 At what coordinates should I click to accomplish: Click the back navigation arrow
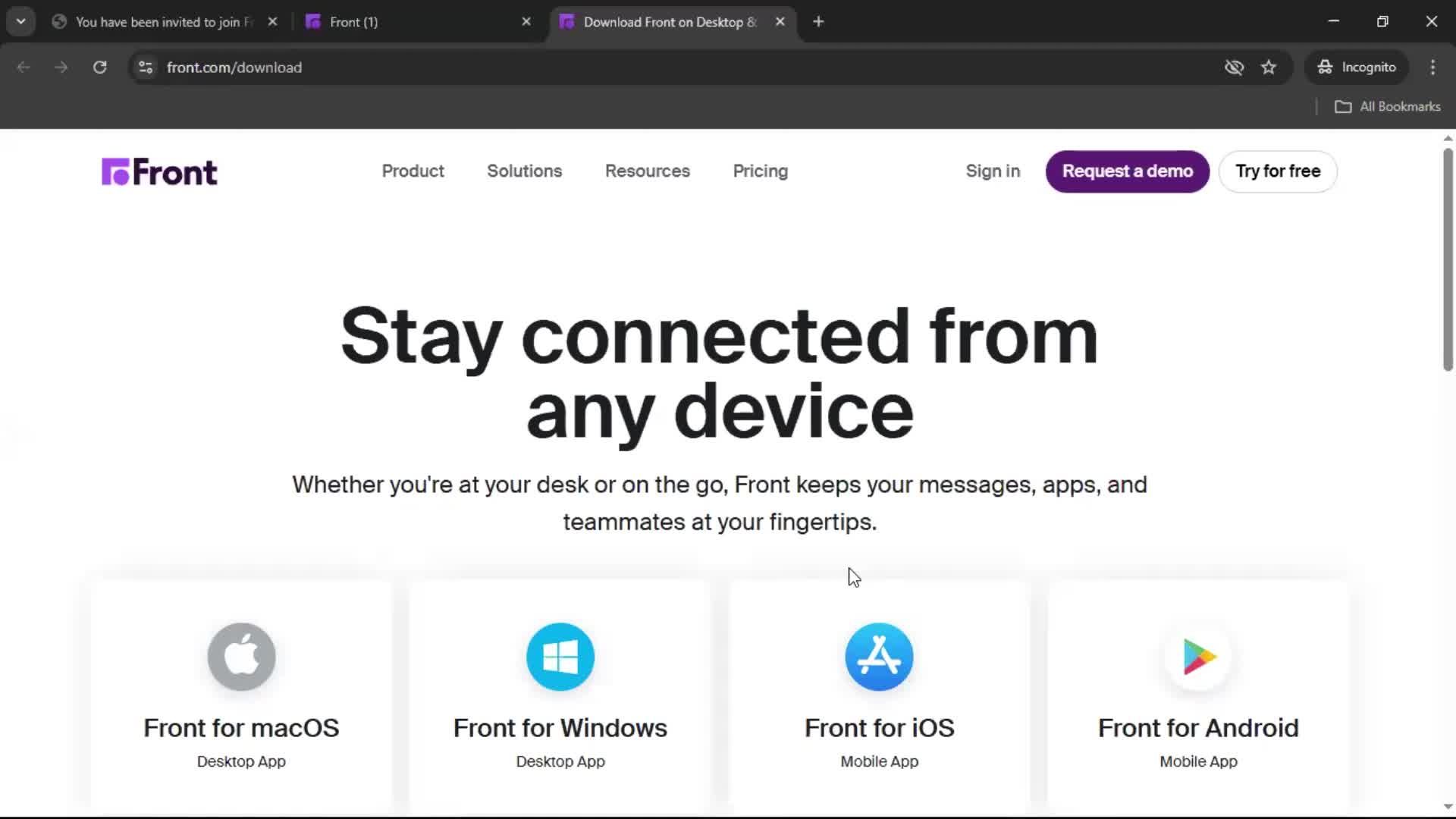(24, 67)
